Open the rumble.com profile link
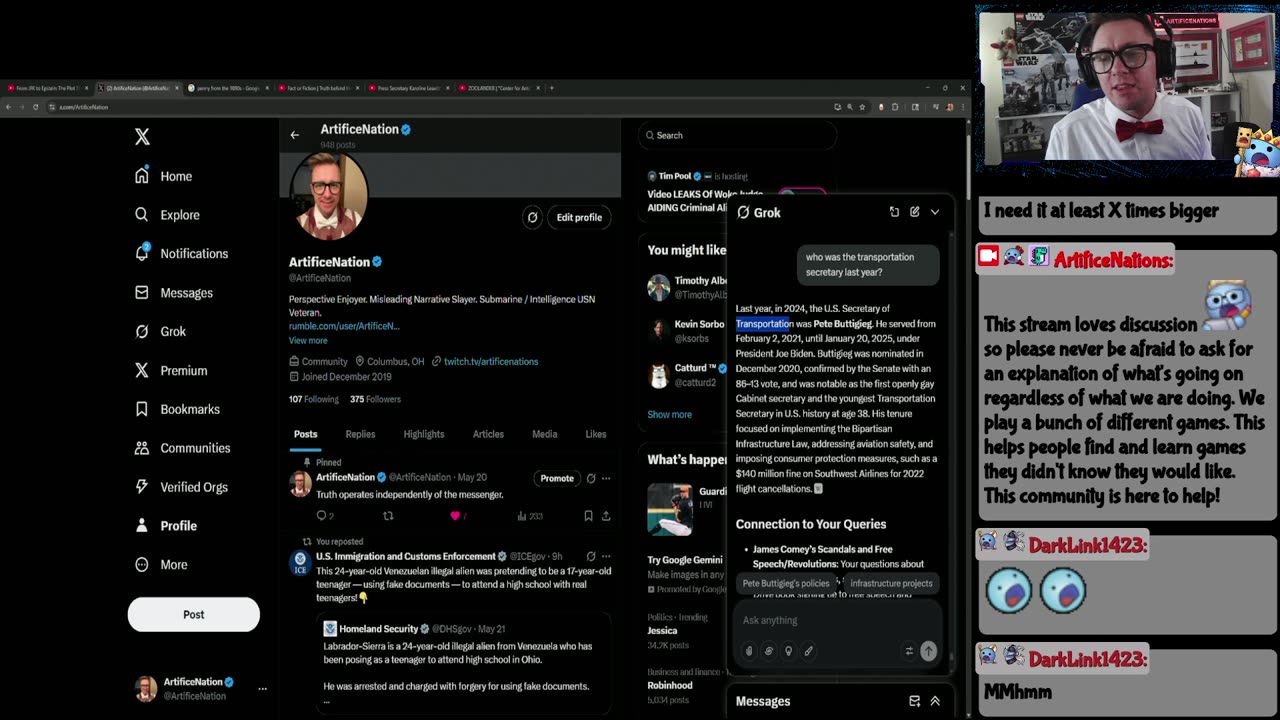Viewport: 1280px width, 720px height. (344, 326)
